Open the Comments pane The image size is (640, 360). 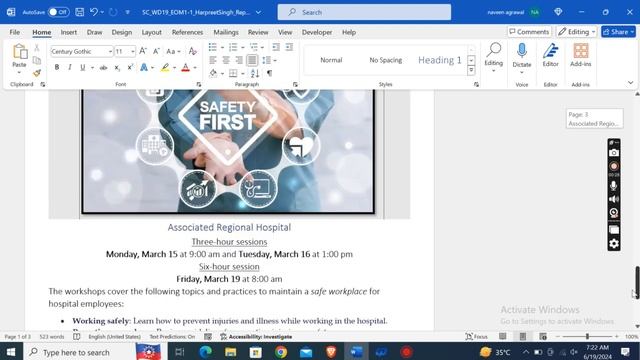529,32
